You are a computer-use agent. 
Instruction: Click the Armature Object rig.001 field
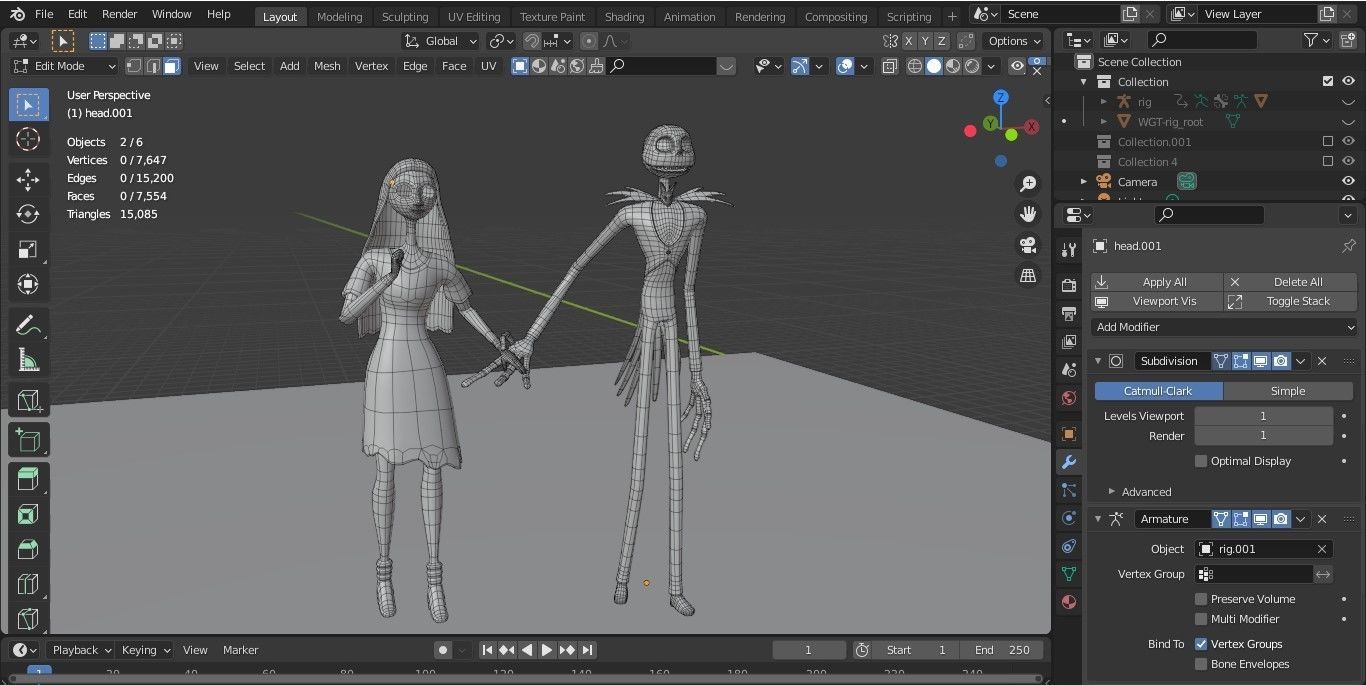1263,549
